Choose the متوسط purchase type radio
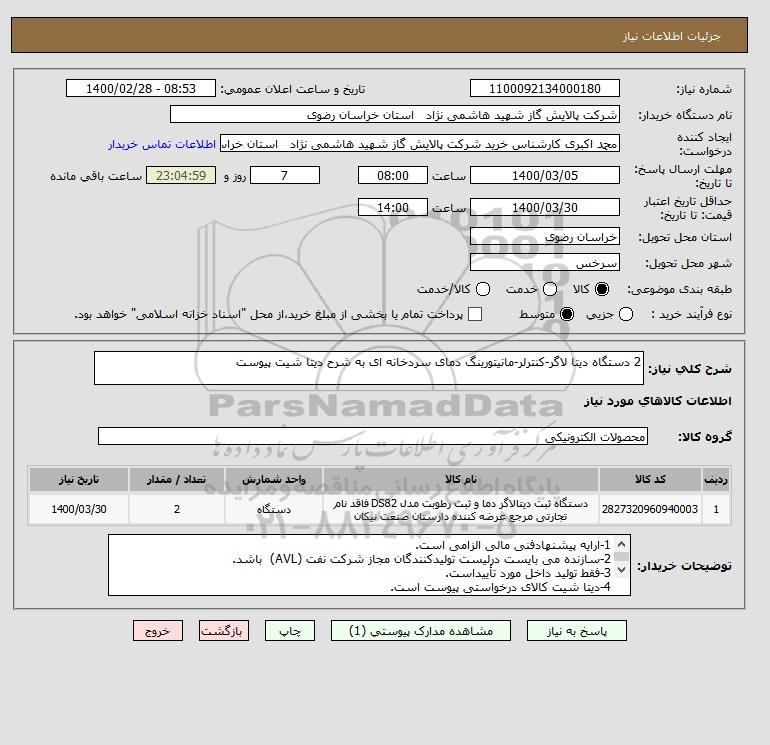This screenshot has width=770, height=745. (x=567, y=314)
